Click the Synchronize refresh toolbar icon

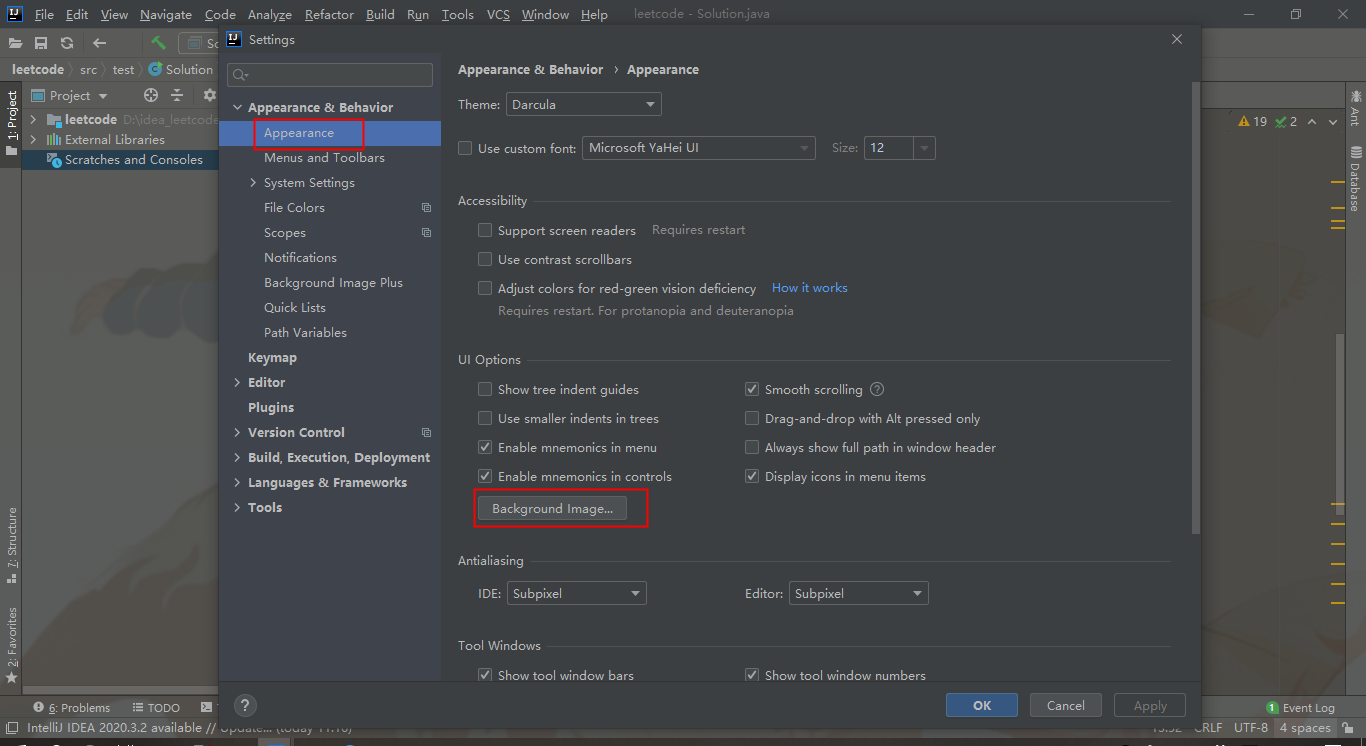[67, 43]
